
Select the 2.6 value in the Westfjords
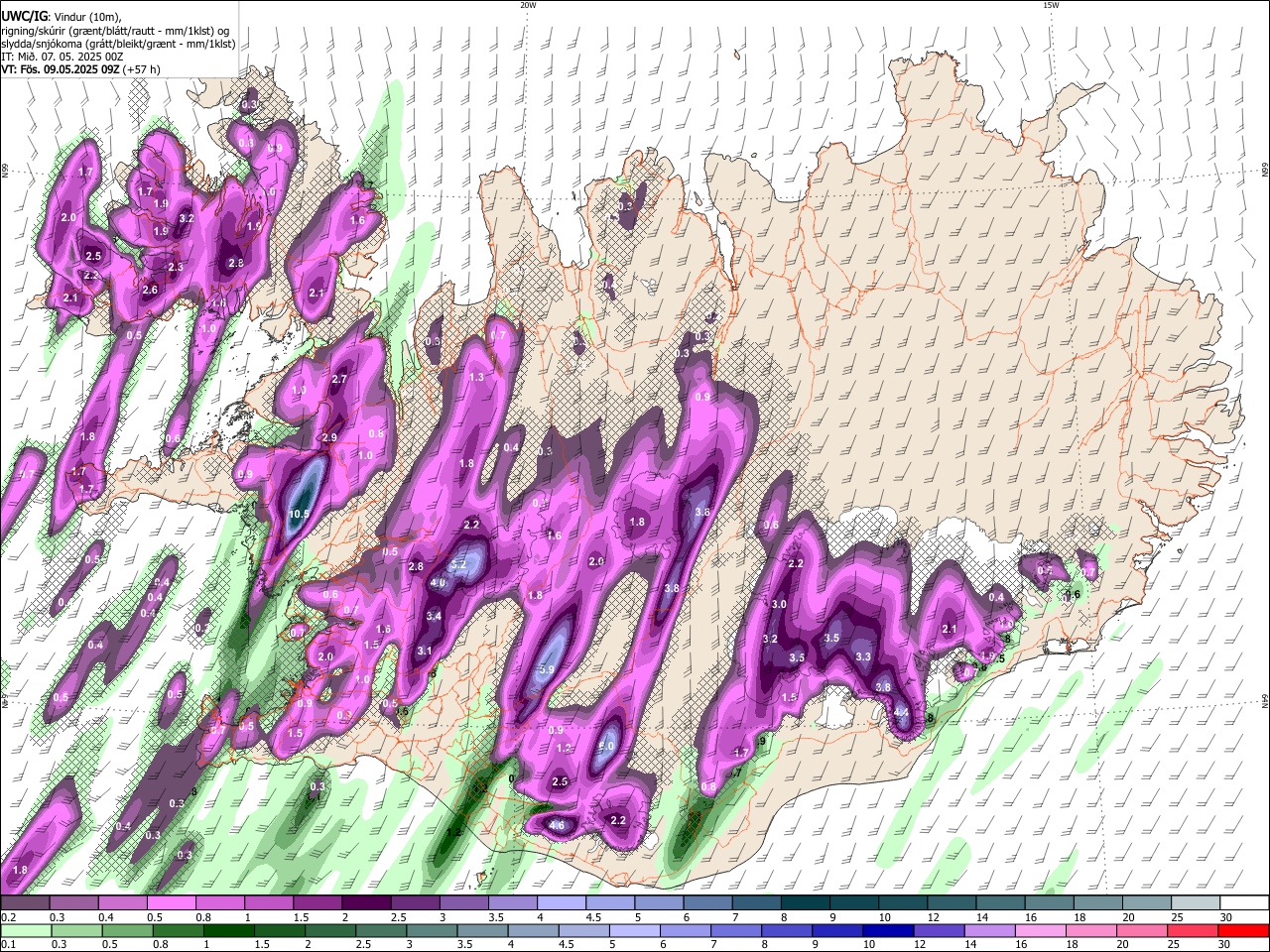[x=150, y=290]
